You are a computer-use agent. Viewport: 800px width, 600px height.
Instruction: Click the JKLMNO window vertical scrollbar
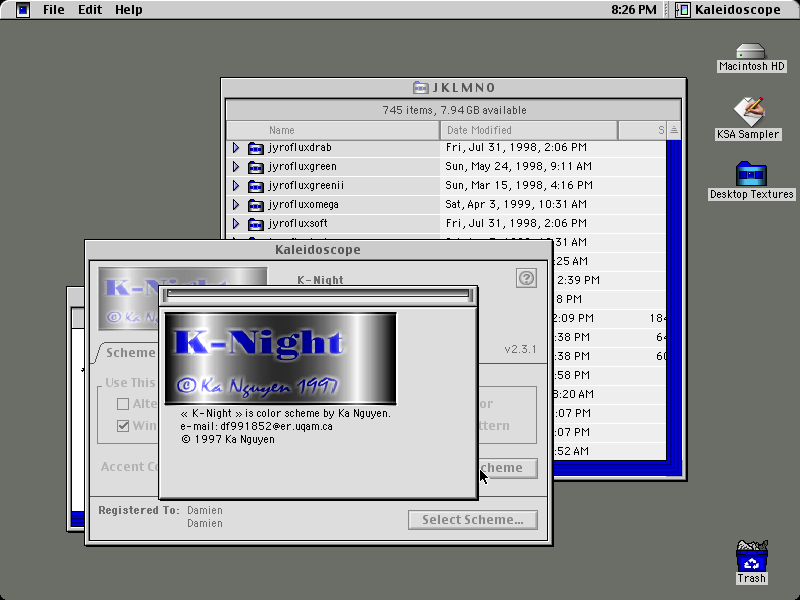click(x=673, y=301)
